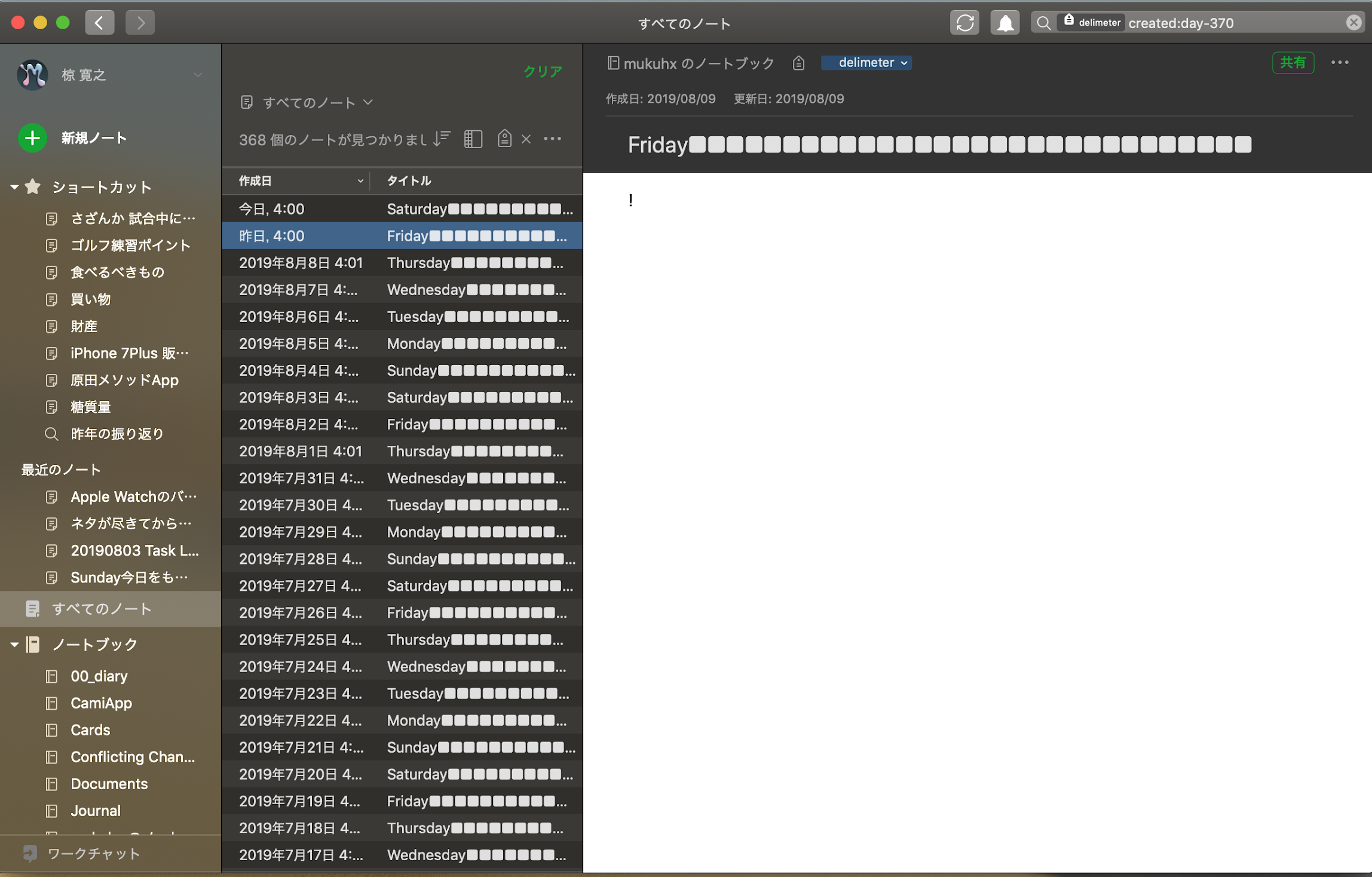
Task: Click into the note body editor area
Action: coord(976,522)
